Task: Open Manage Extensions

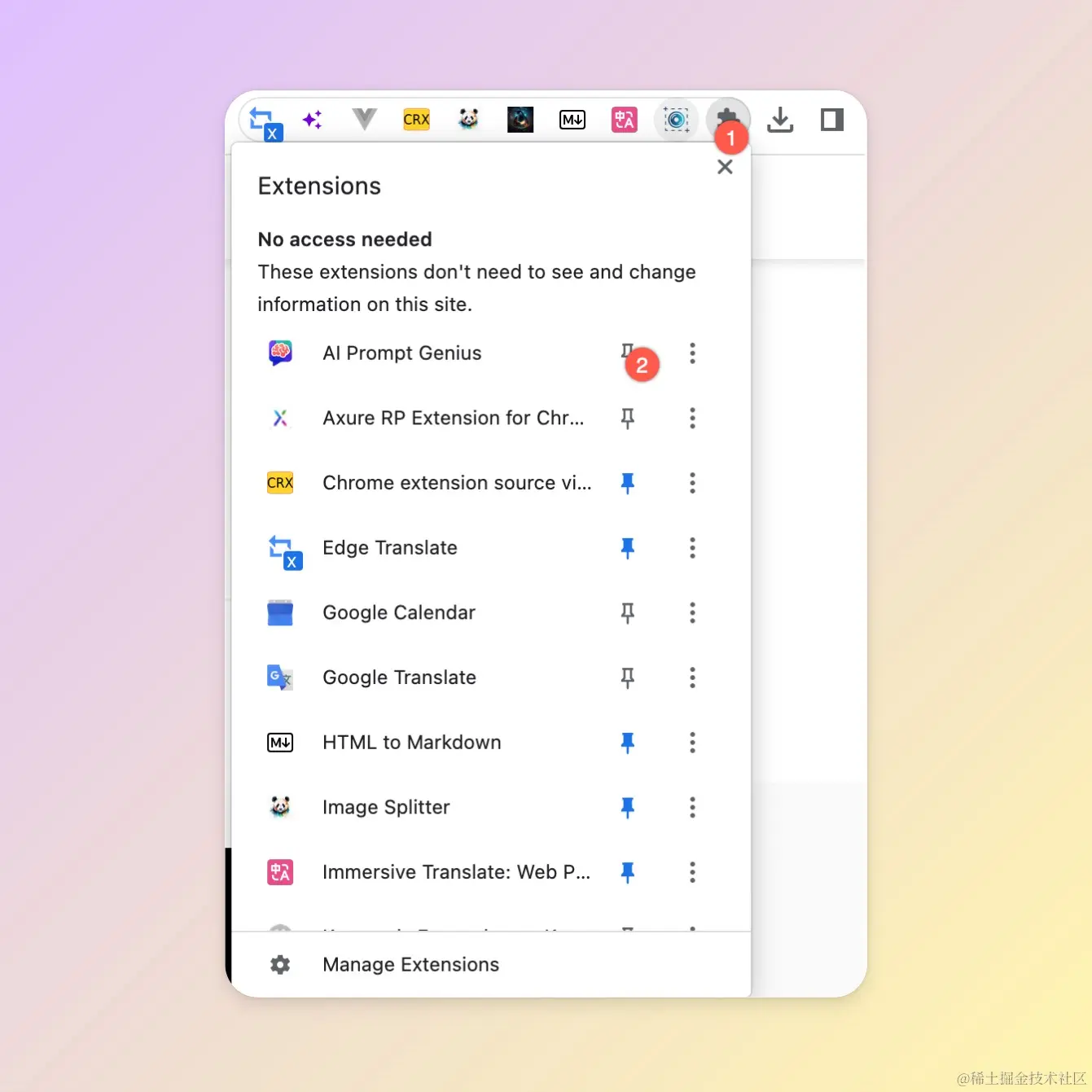Action: (x=491, y=965)
